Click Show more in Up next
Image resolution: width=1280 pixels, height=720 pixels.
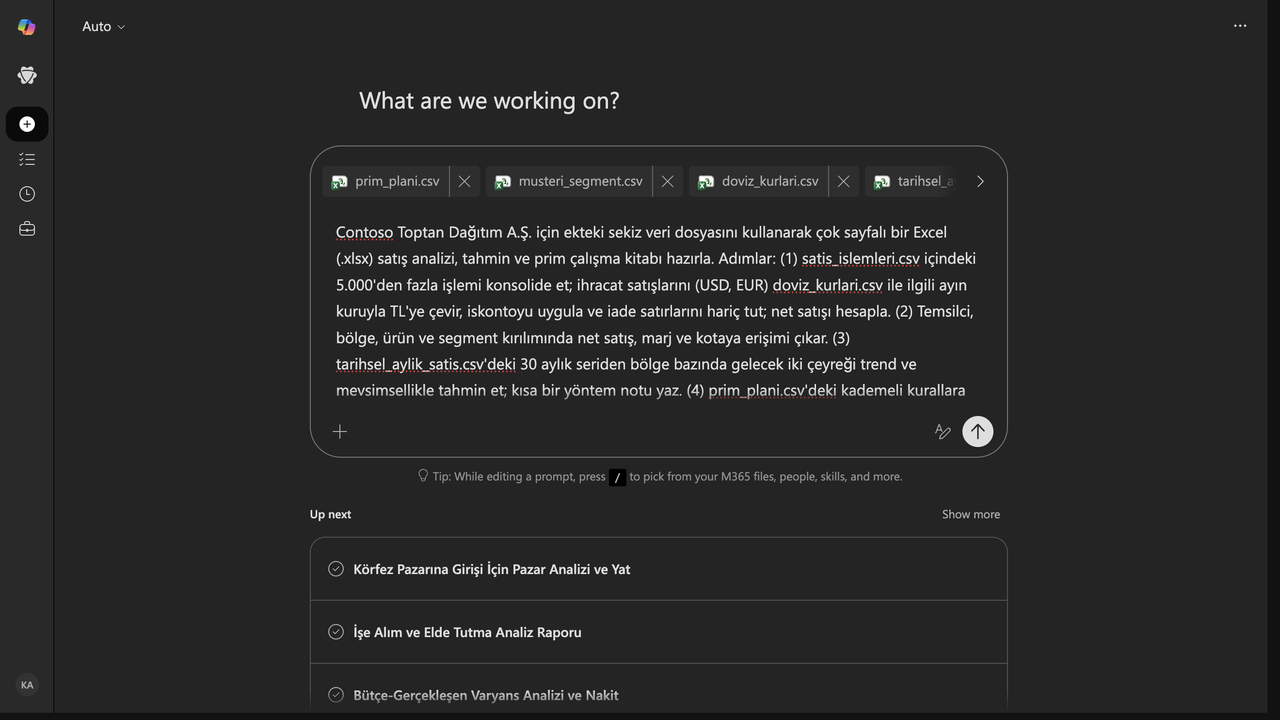point(971,514)
